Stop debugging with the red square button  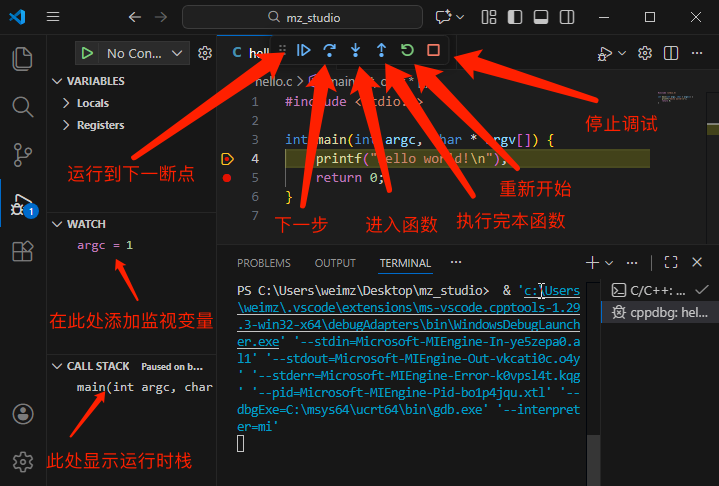[x=433, y=50]
